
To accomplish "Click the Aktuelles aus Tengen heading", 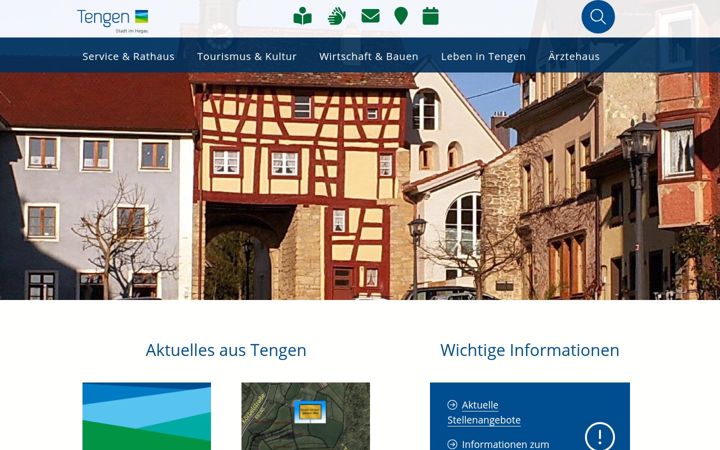I will [226, 350].
